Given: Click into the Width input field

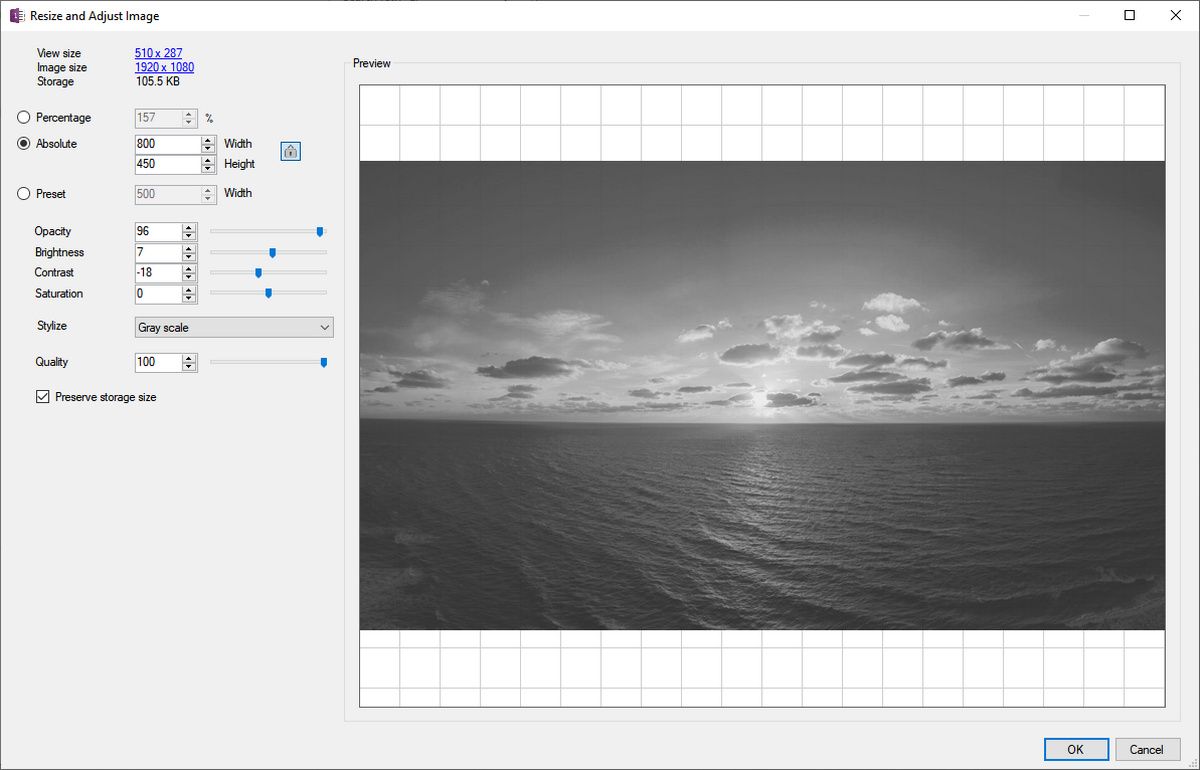Looking at the screenshot, I should click(166, 144).
